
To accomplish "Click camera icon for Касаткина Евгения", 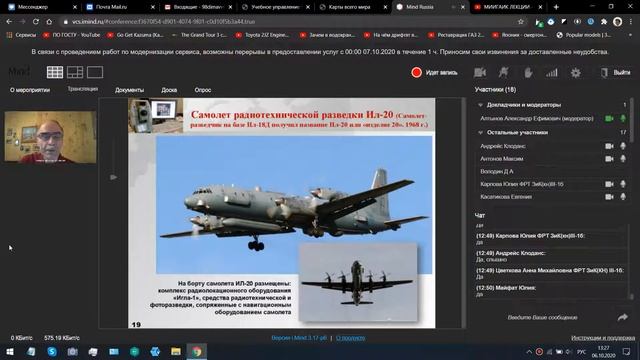I will [609, 197].
